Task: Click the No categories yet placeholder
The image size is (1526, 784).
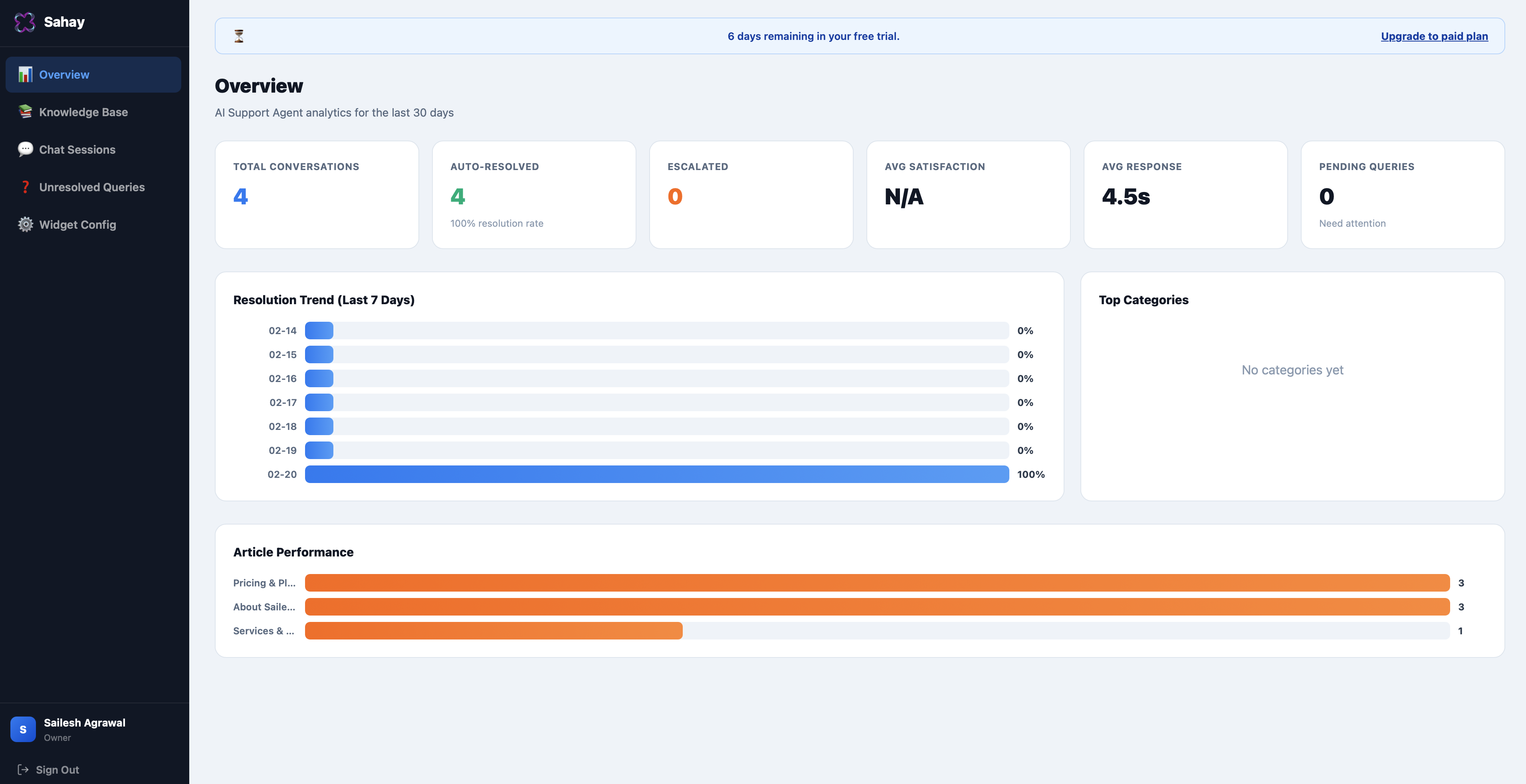Action: [1292, 370]
